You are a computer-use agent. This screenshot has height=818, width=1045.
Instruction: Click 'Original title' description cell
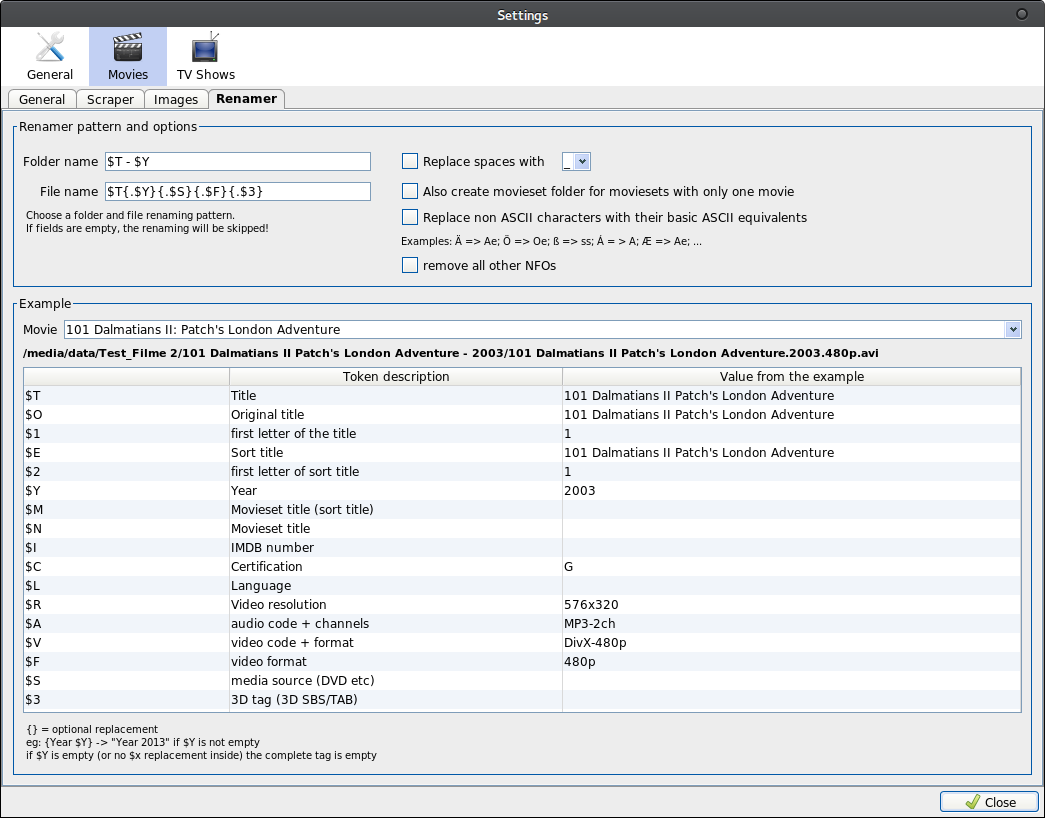click(396, 415)
